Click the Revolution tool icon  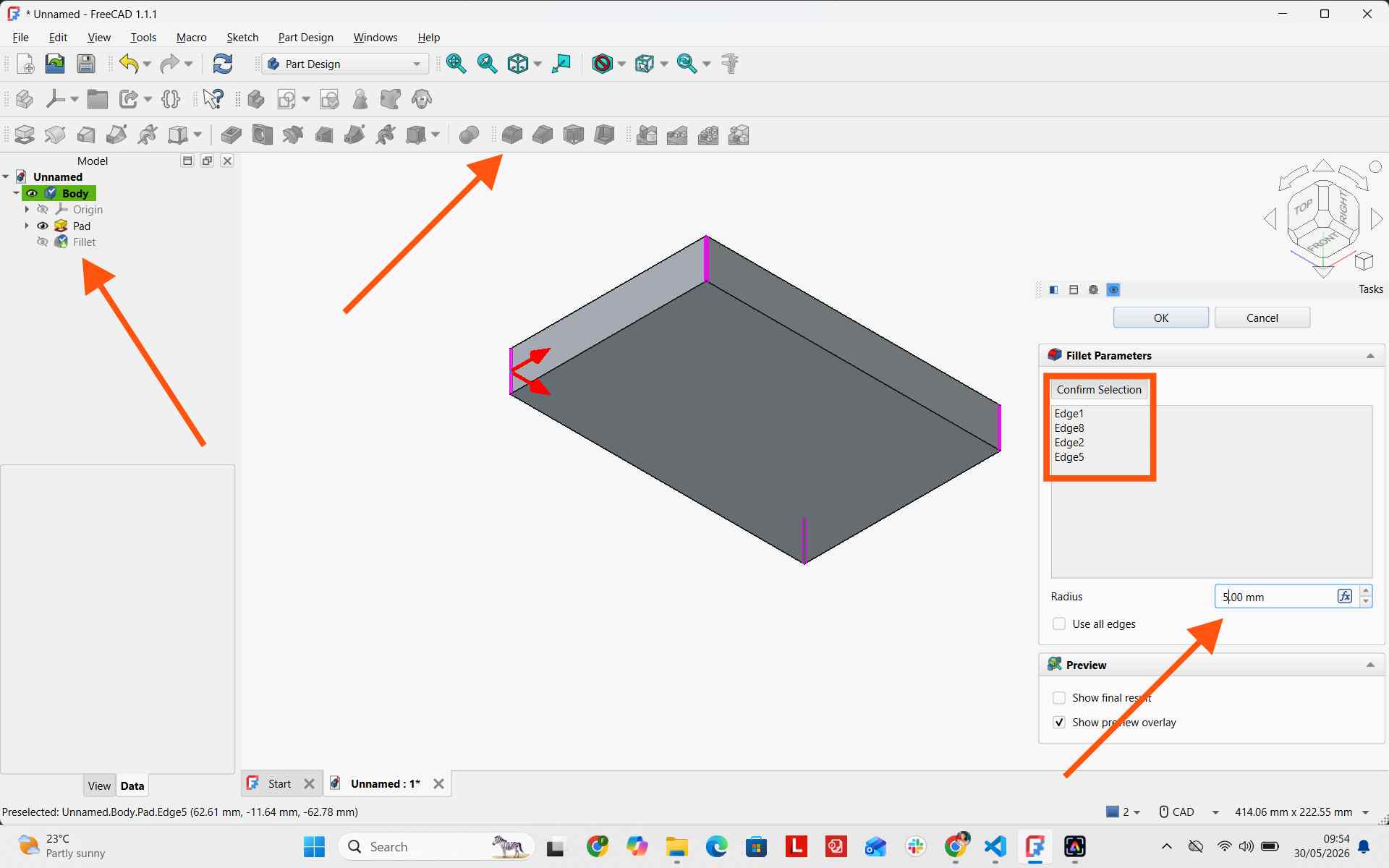pyautogui.click(x=55, y=135)
